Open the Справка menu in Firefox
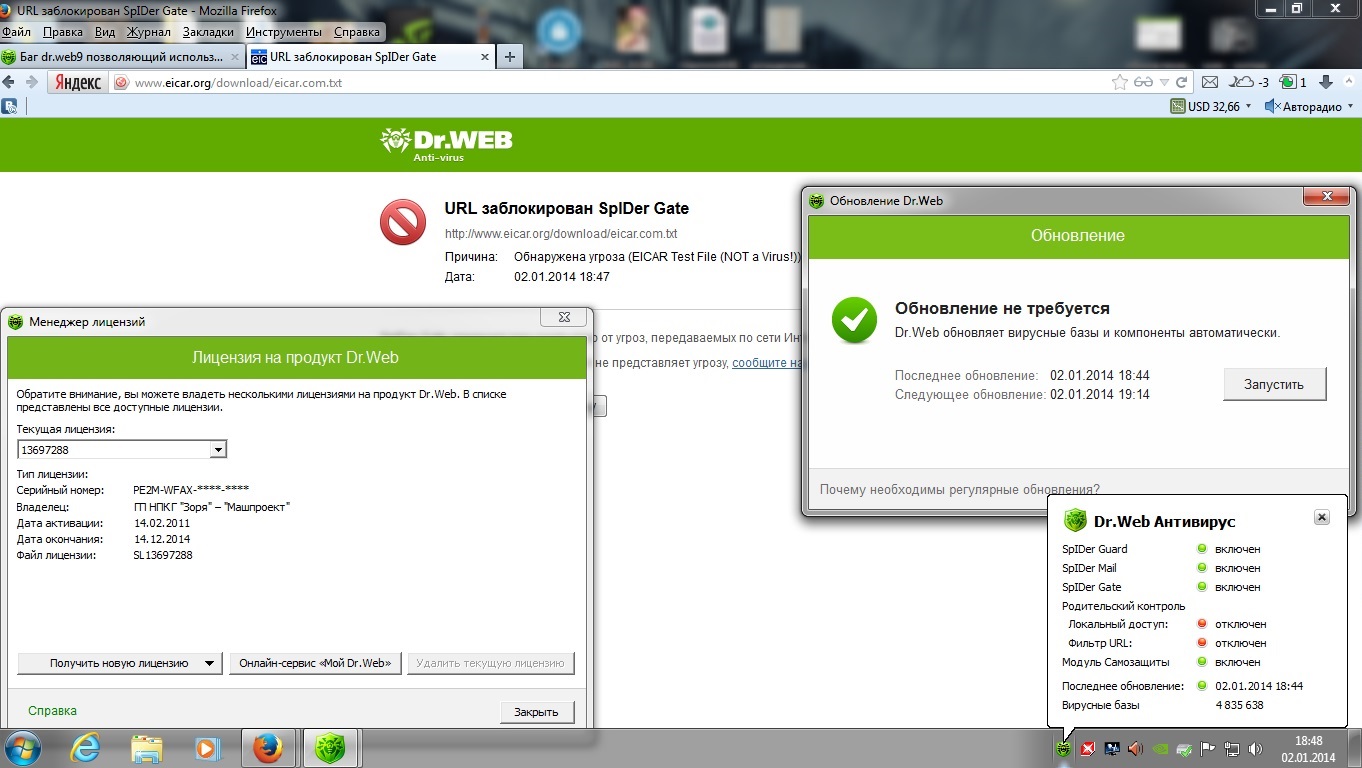The height and width of the screenshot is (768, 1362). pos(357,32)
